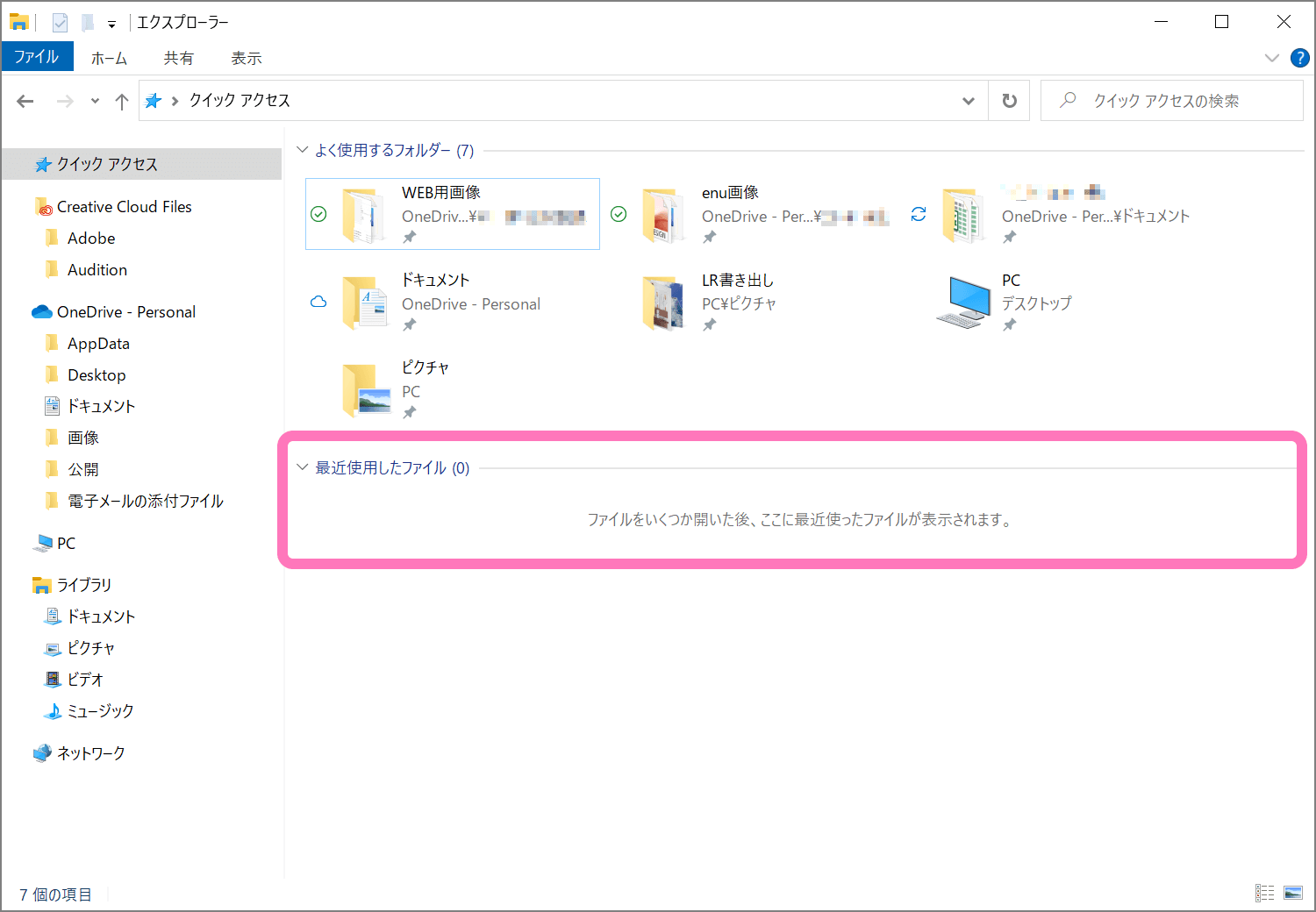Click the up-one-level navigation arrow
Image resolution: width=1316 pixels, height=912 pixels.
tap(121, 100)
